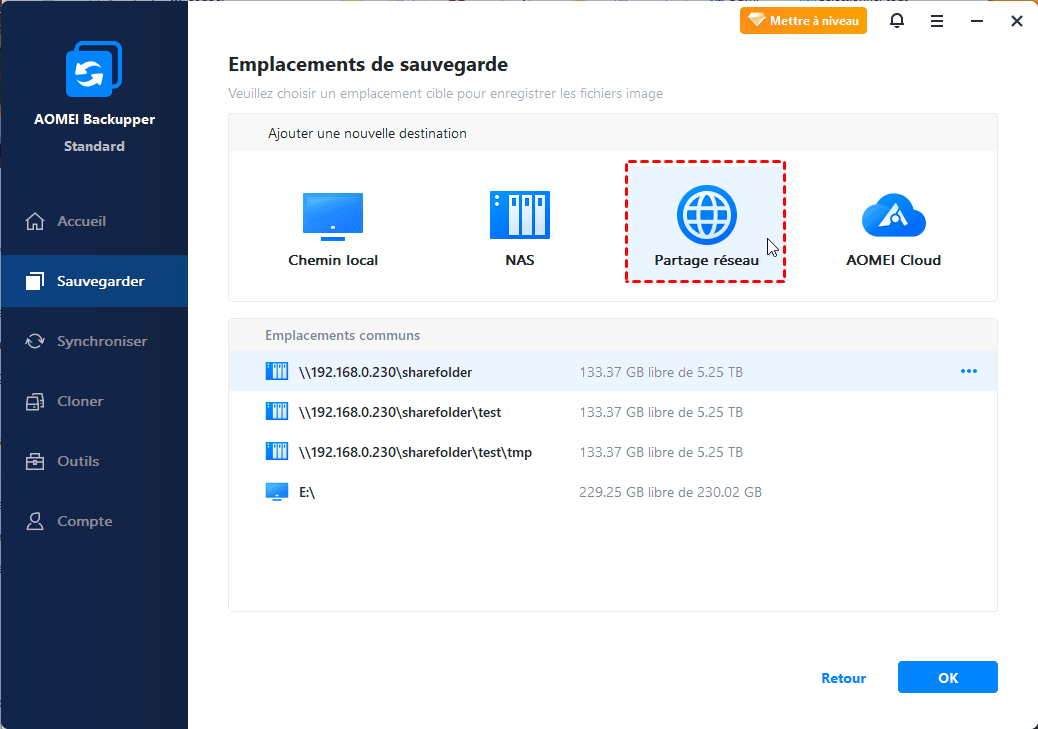Click the sync arrows icon next to Synchroniser

point(35,341)
